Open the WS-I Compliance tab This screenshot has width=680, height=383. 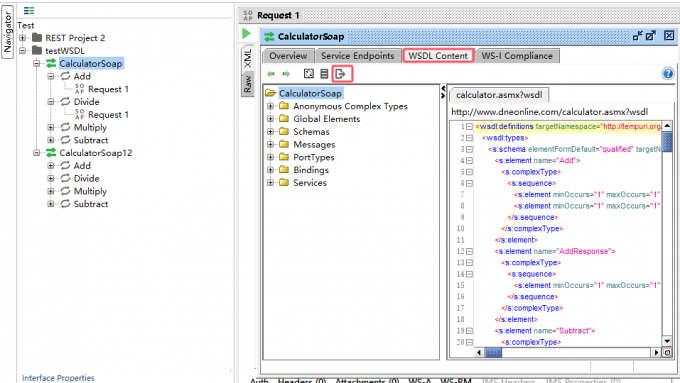pyautogui.click(x=517, y=56)
